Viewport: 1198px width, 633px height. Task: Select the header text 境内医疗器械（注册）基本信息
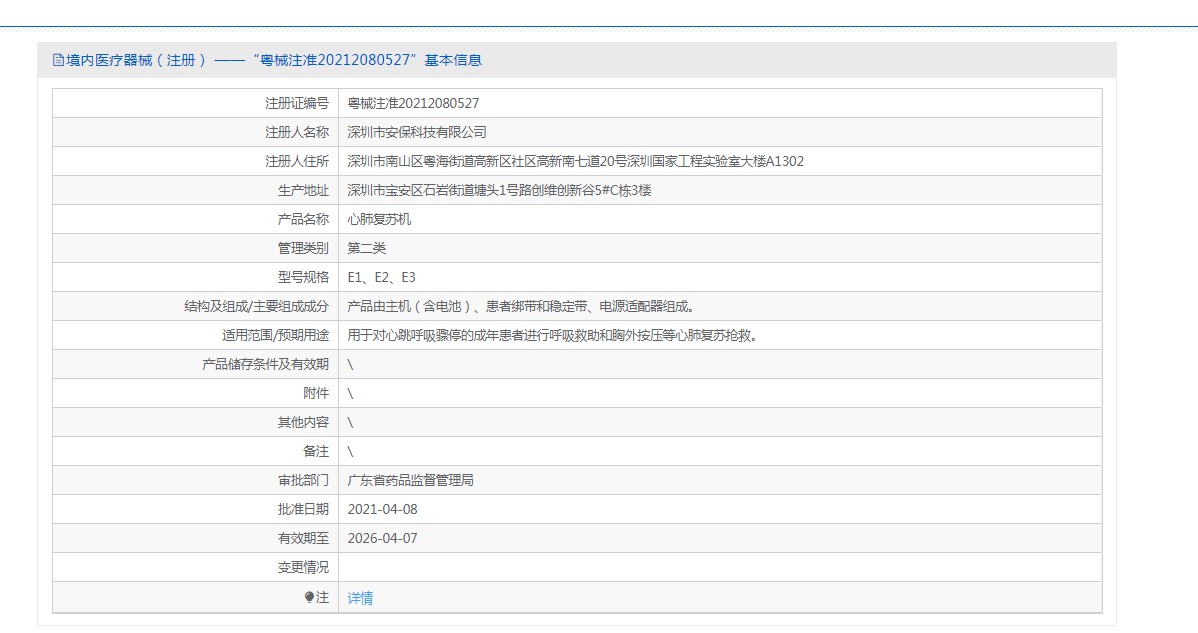[x=274, y=60]
